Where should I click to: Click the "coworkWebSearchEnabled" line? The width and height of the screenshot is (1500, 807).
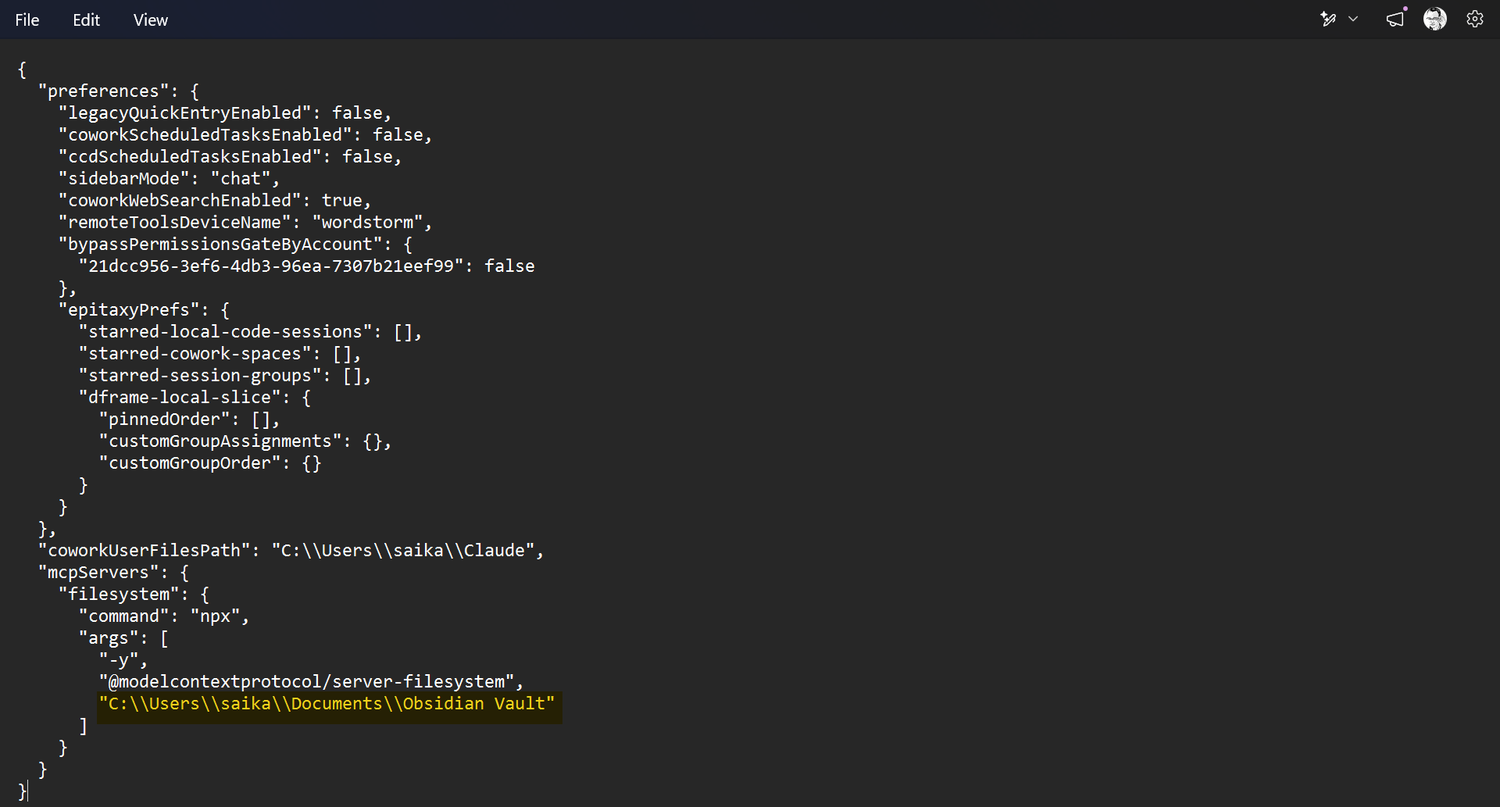(215, 201)
